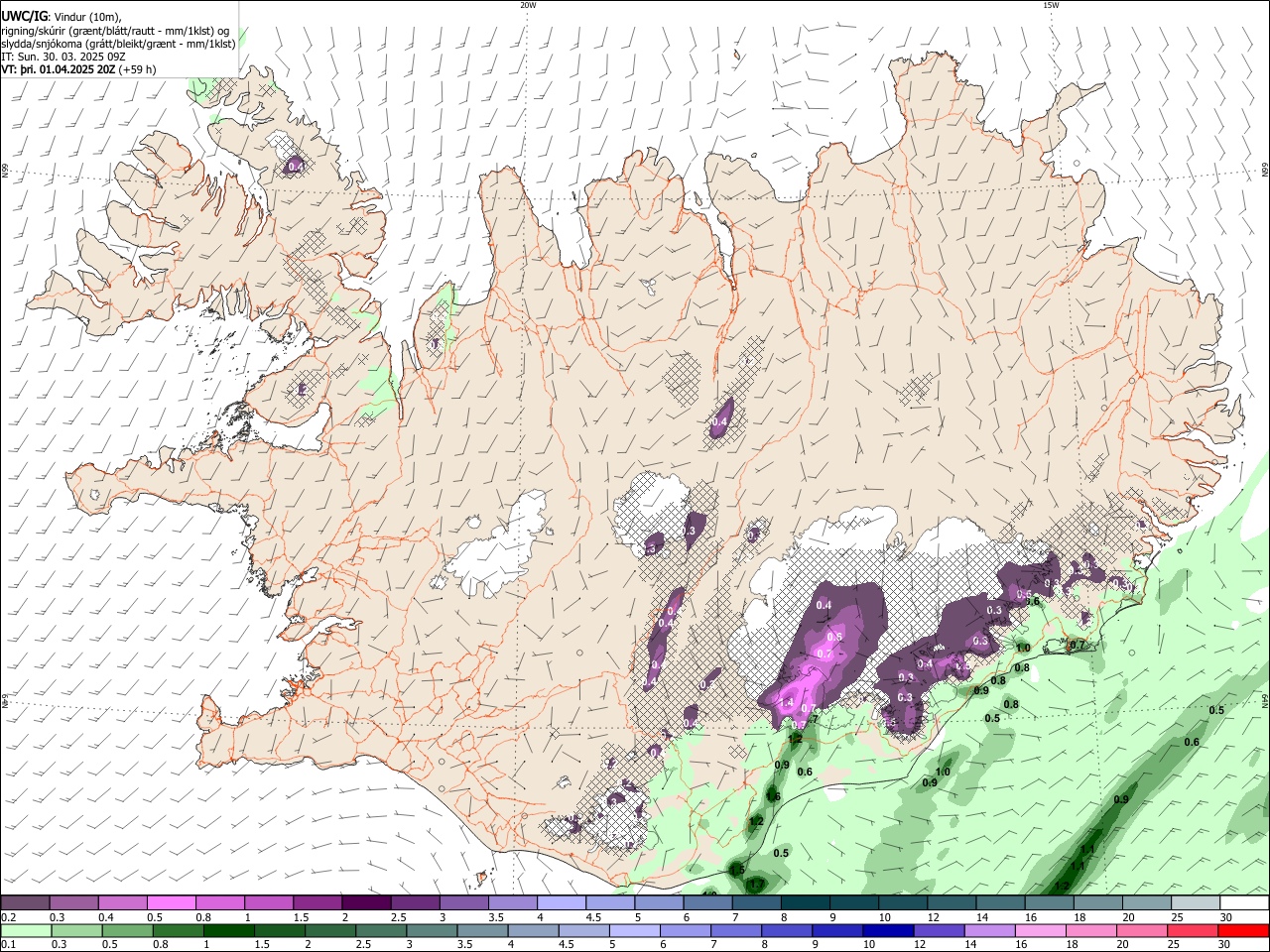Viewport: 1270px width, 952px height.
Task: Click the '20W' longitude label on the top edge
Action: pos(528,5)
